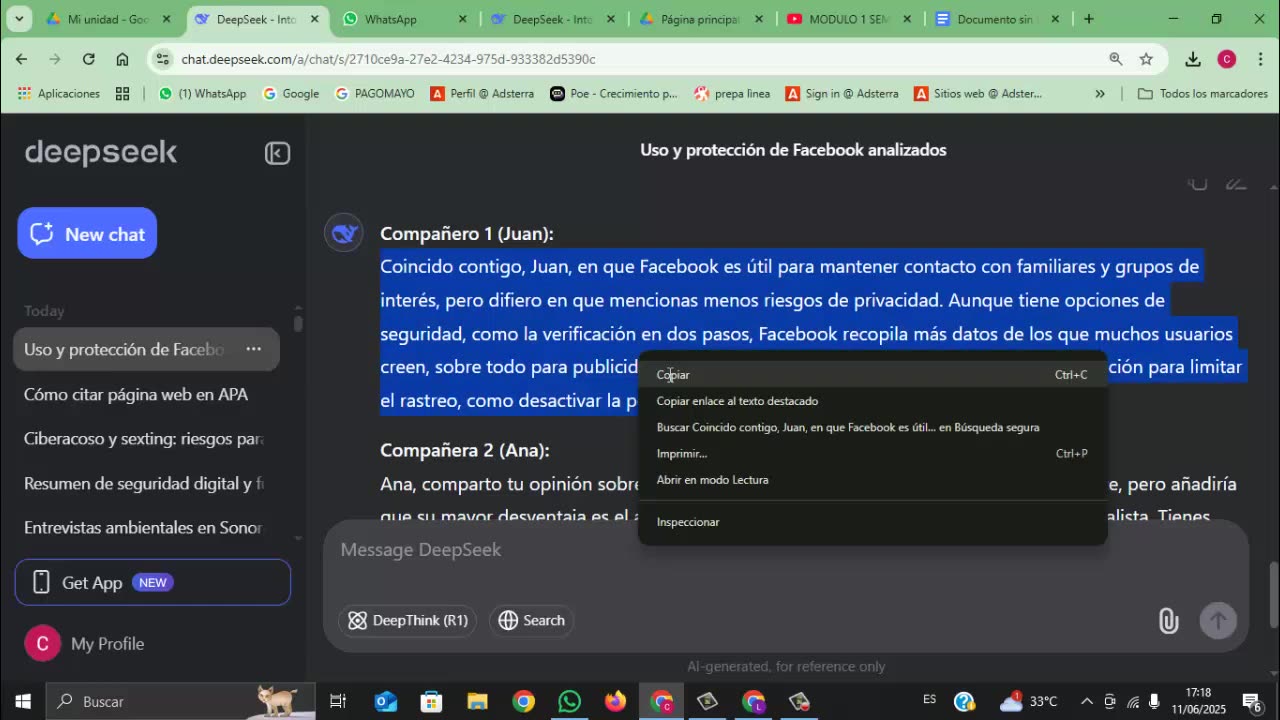Select Buscar Coincido contigo in Búsqueda segura

872,427
